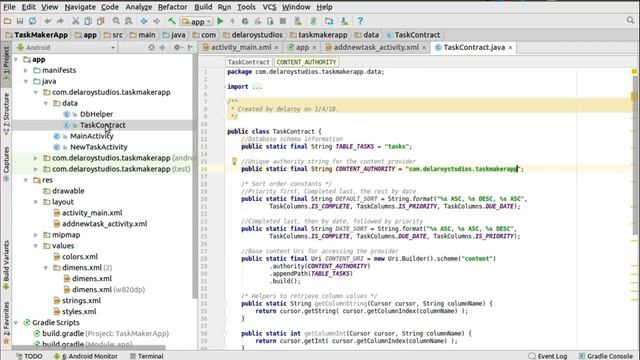This screenshot has height=360, width=640.
Task: Click the Paste icon in toolbar
Action: (x=100, y=21)
